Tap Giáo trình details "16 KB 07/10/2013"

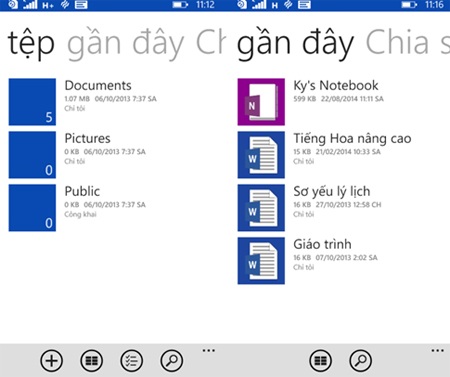[335, 257]
